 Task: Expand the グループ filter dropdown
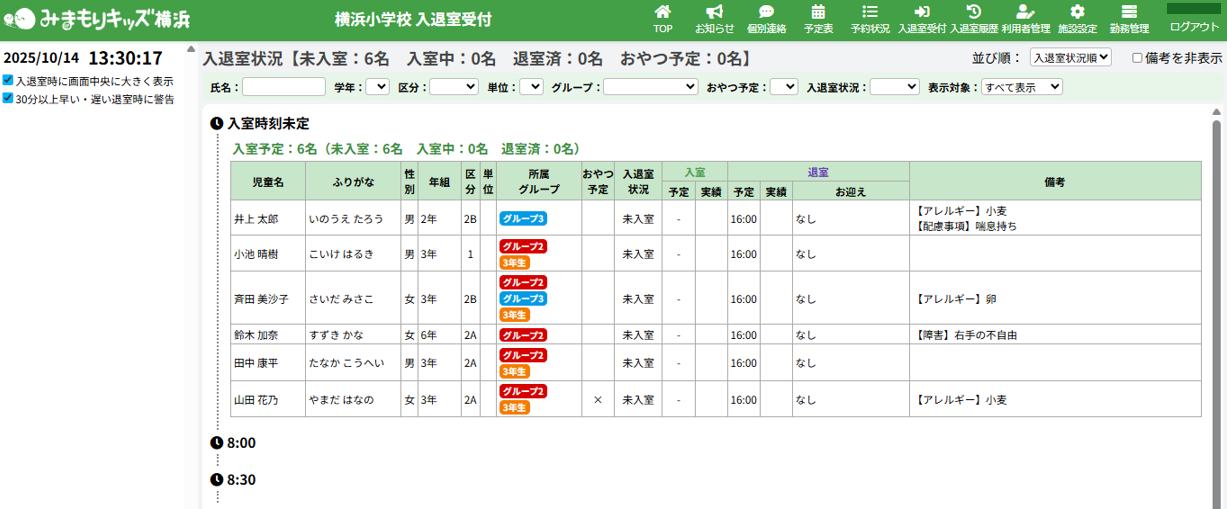click(650, 87)
